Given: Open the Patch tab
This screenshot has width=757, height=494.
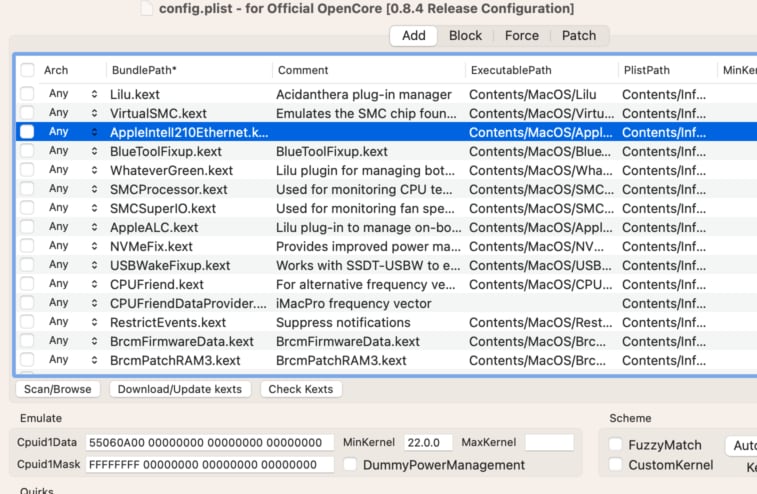Looking at the screenshot, I should pos(579,36).
